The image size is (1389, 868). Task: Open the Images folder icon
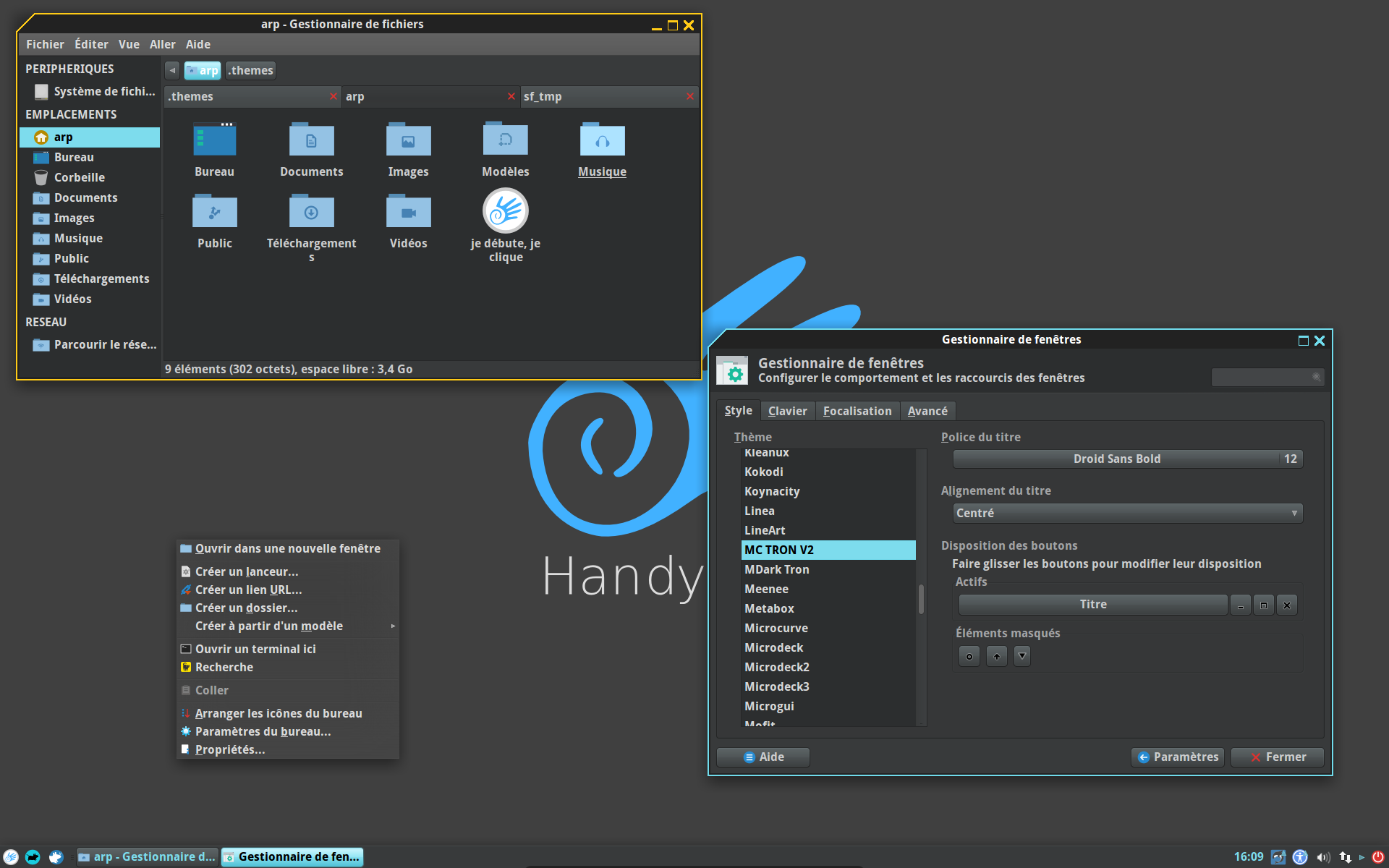(408, 143)
